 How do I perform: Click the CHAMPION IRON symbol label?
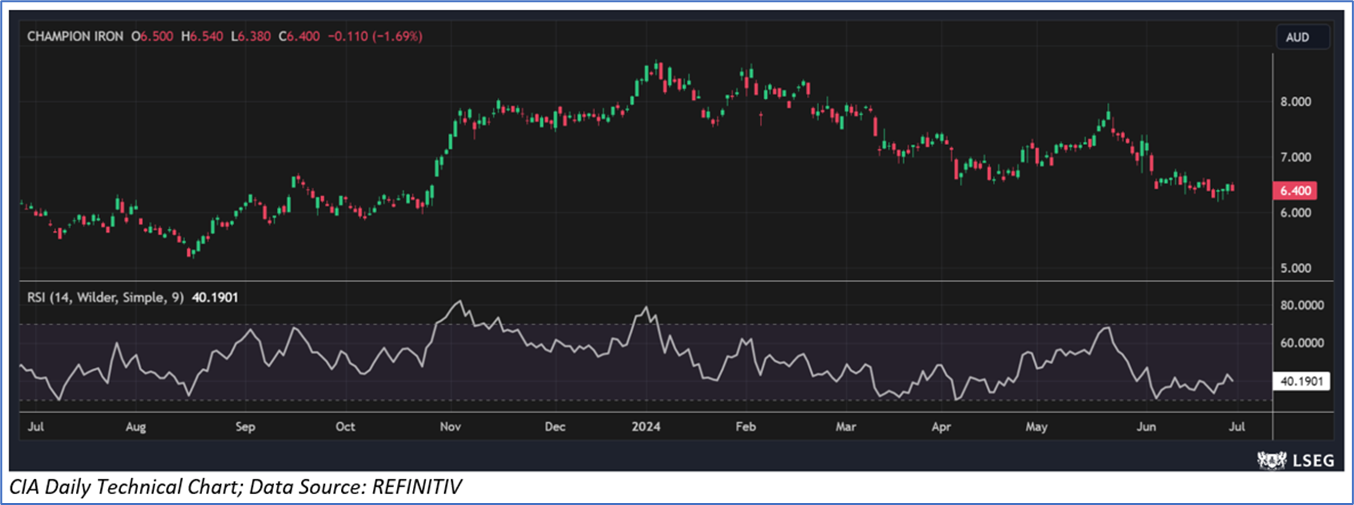[x=75, y=36]
